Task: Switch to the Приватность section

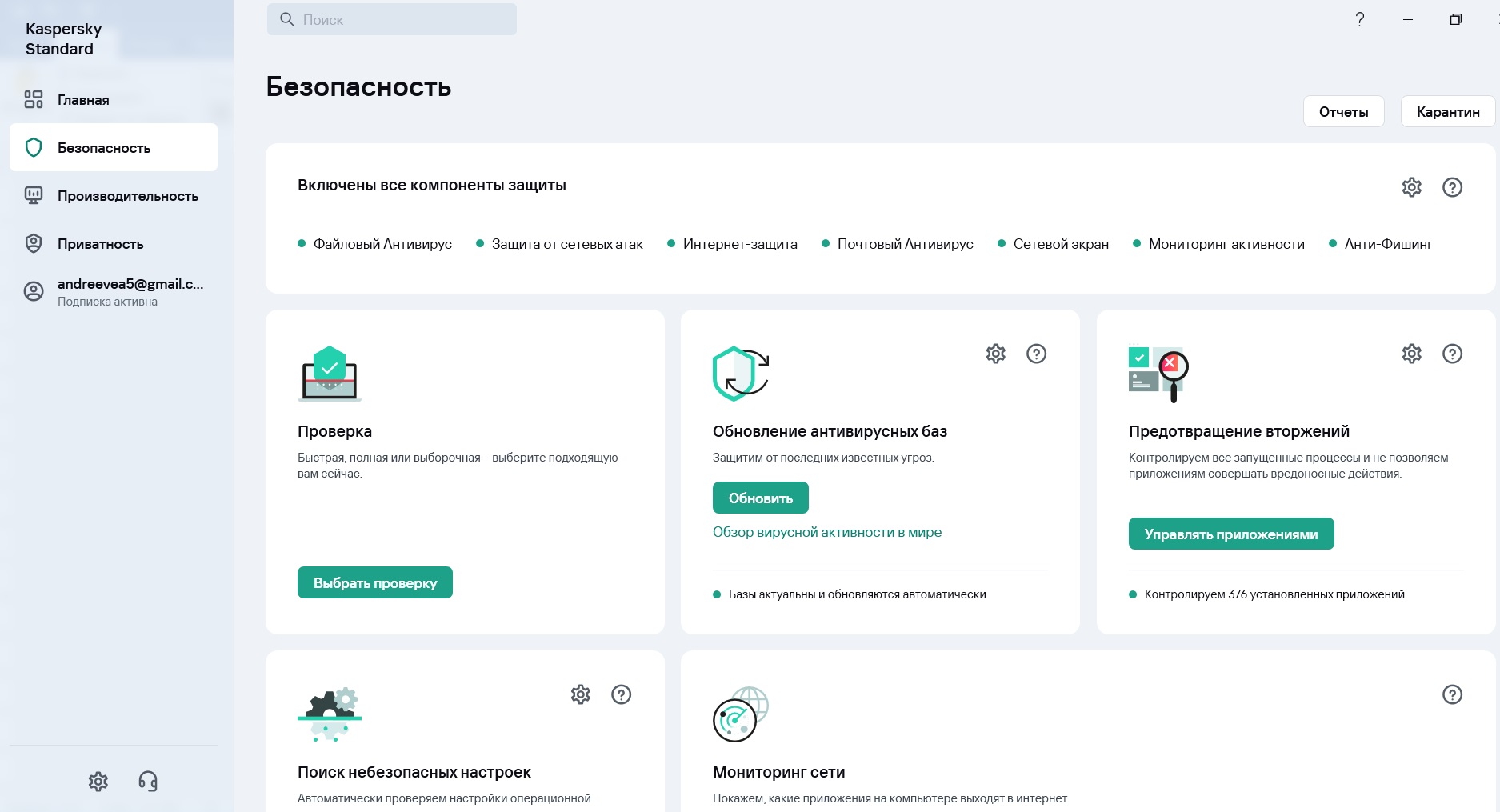Action: 100,244
